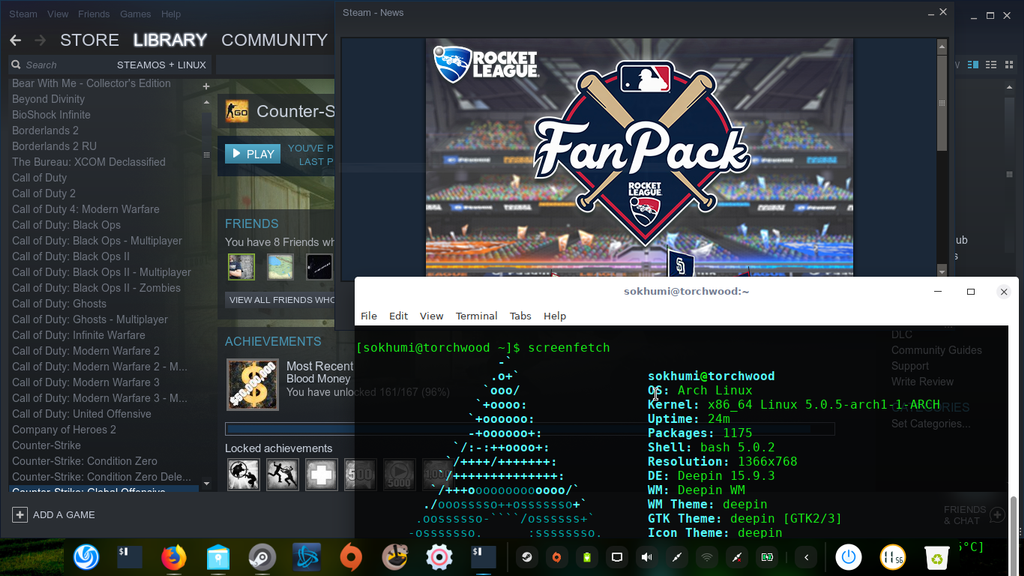Viewport: 1024px width, 576px height.
Task: Click the Origin tray icon in the dock
Action: (x=556, y=557)
